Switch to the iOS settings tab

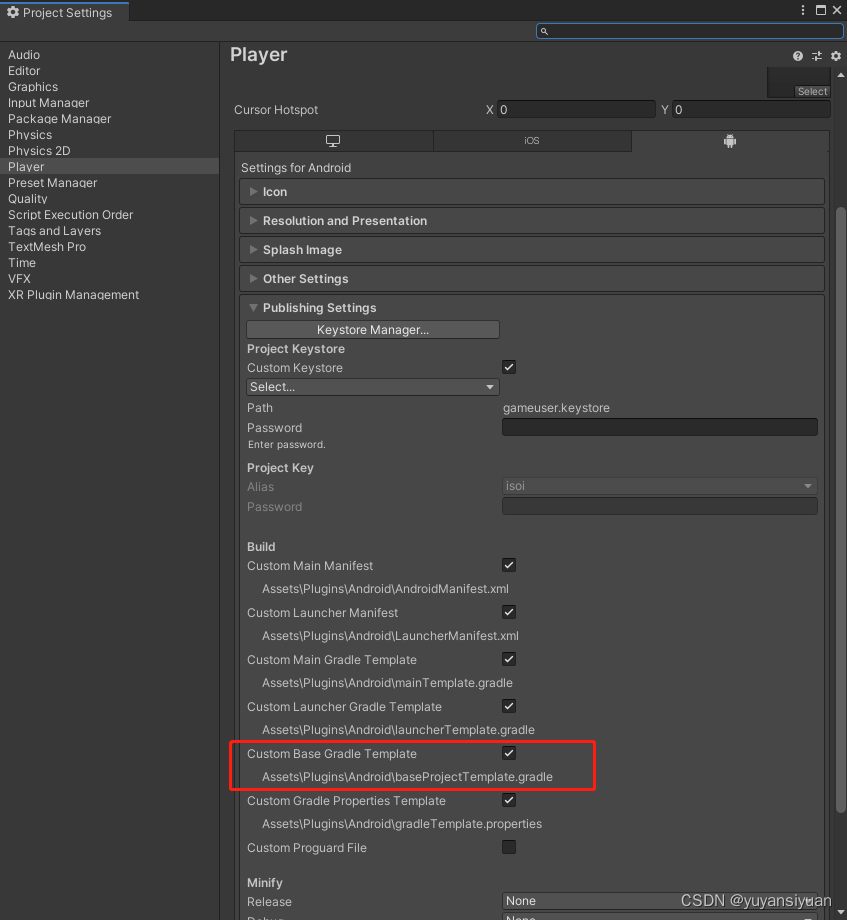click(x=532, y=141)
